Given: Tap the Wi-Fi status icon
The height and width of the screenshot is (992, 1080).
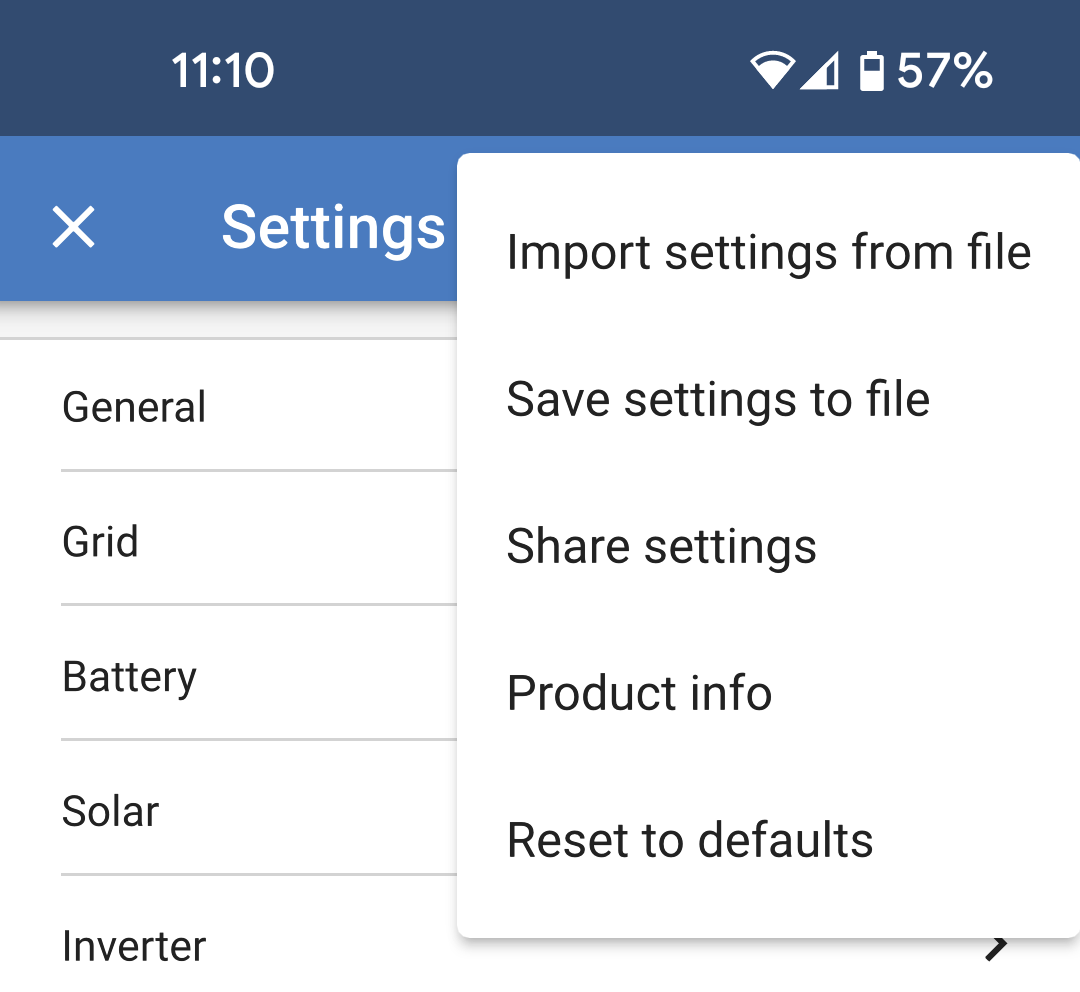Looking at the screenshot, I should coord(771,72).
